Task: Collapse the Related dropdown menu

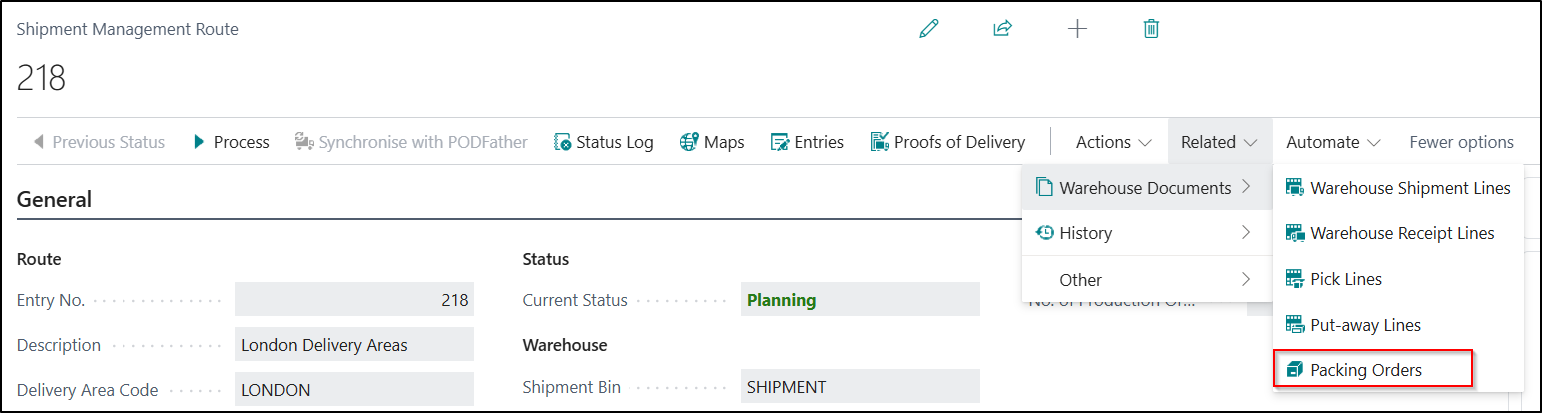Action: [x=1218, y=142]
